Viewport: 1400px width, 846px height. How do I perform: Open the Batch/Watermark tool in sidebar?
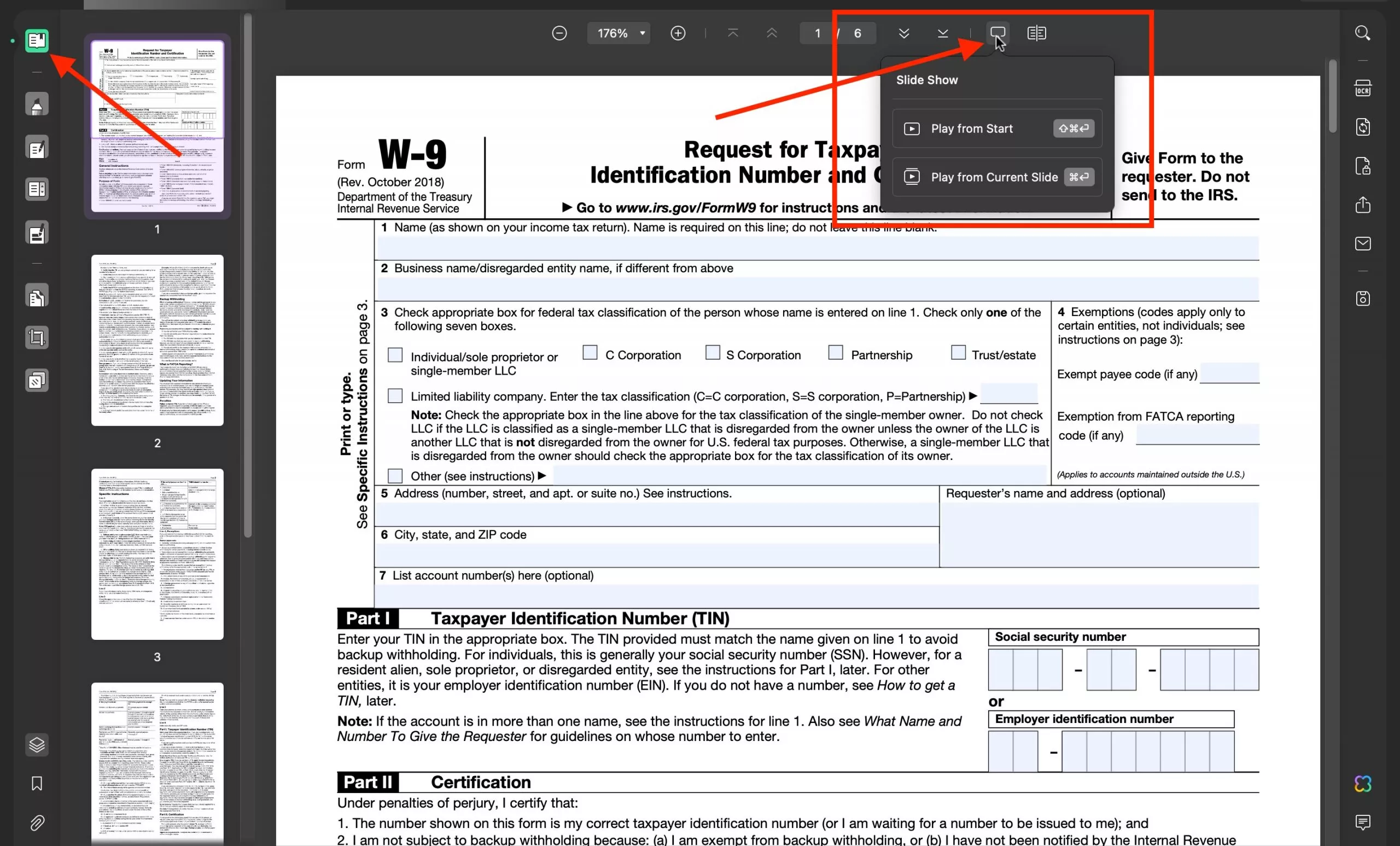tap(37, 380)
